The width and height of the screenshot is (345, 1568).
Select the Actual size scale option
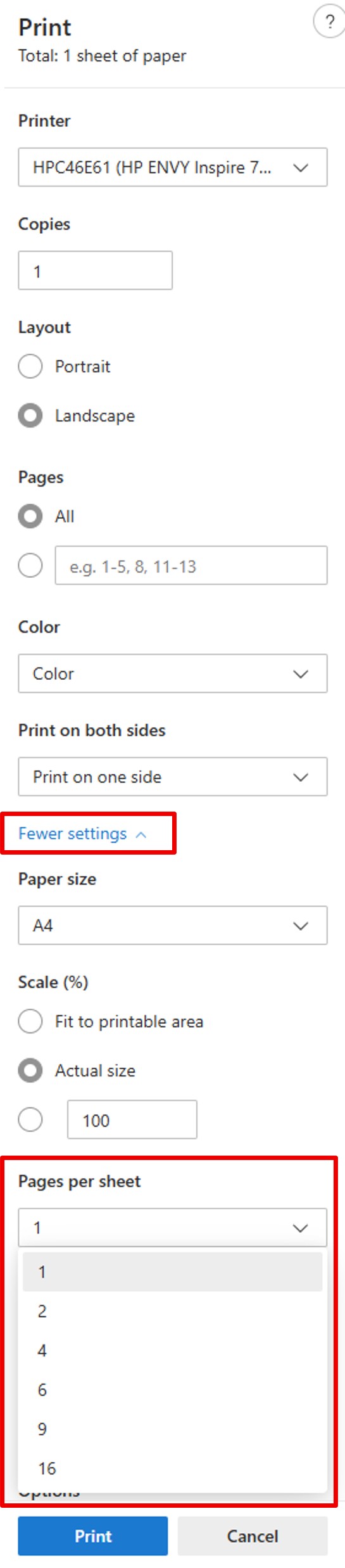(30, 1071)
